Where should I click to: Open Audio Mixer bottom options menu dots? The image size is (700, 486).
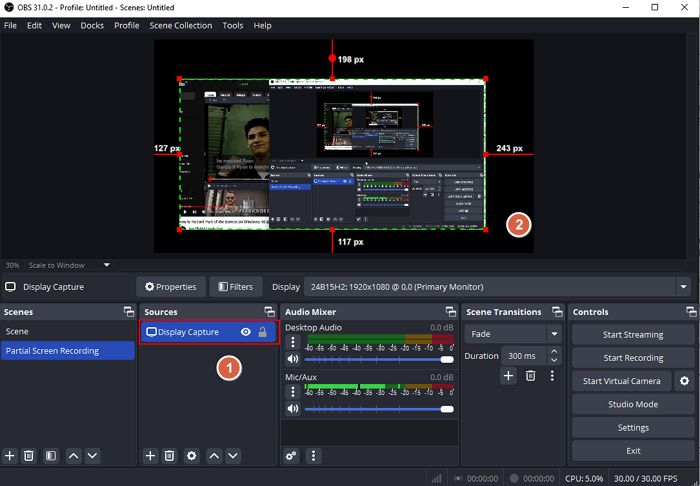(313, 456)
